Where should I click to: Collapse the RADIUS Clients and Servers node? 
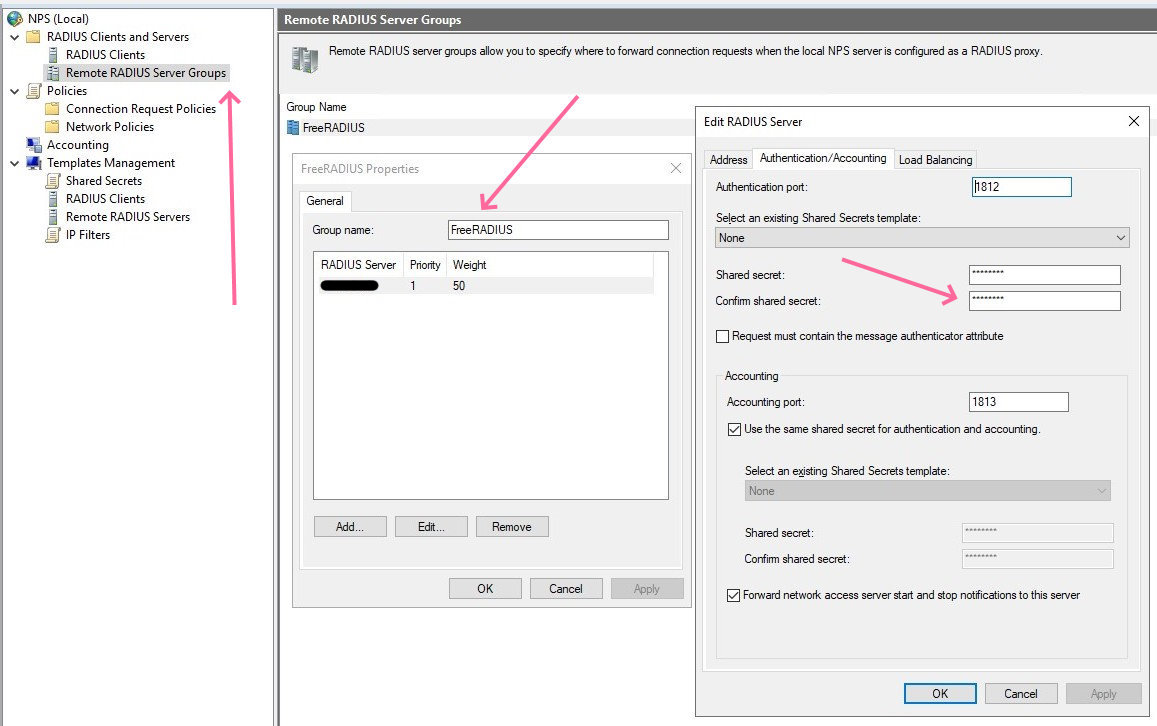[x=14, y=37]
